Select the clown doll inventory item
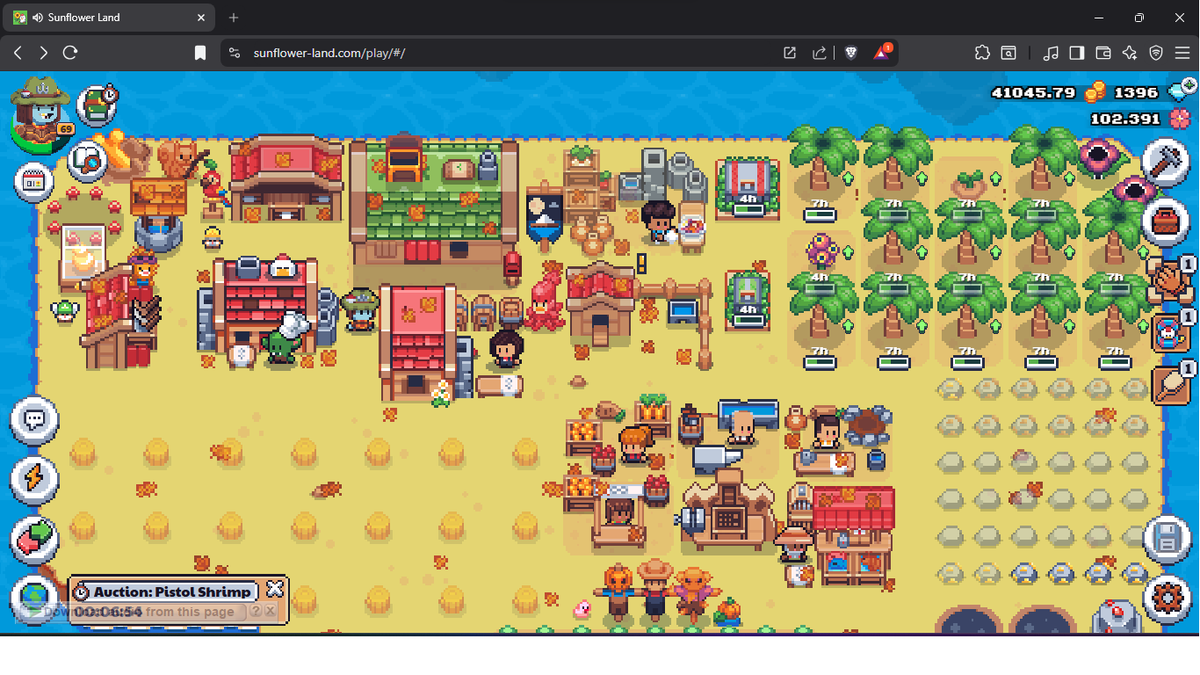The height and width of the screenshot is (675, 1200). click(1169, 332)
